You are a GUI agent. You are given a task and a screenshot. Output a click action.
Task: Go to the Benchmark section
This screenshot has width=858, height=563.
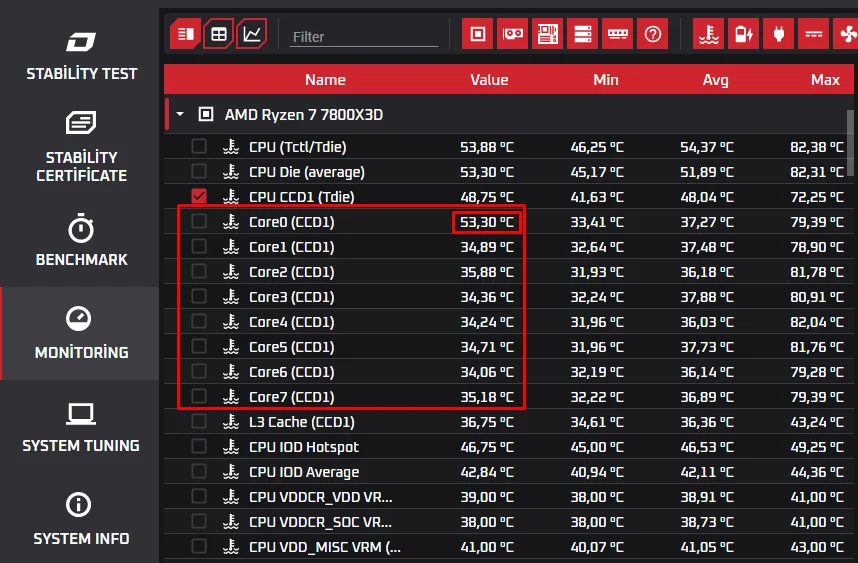81,240
